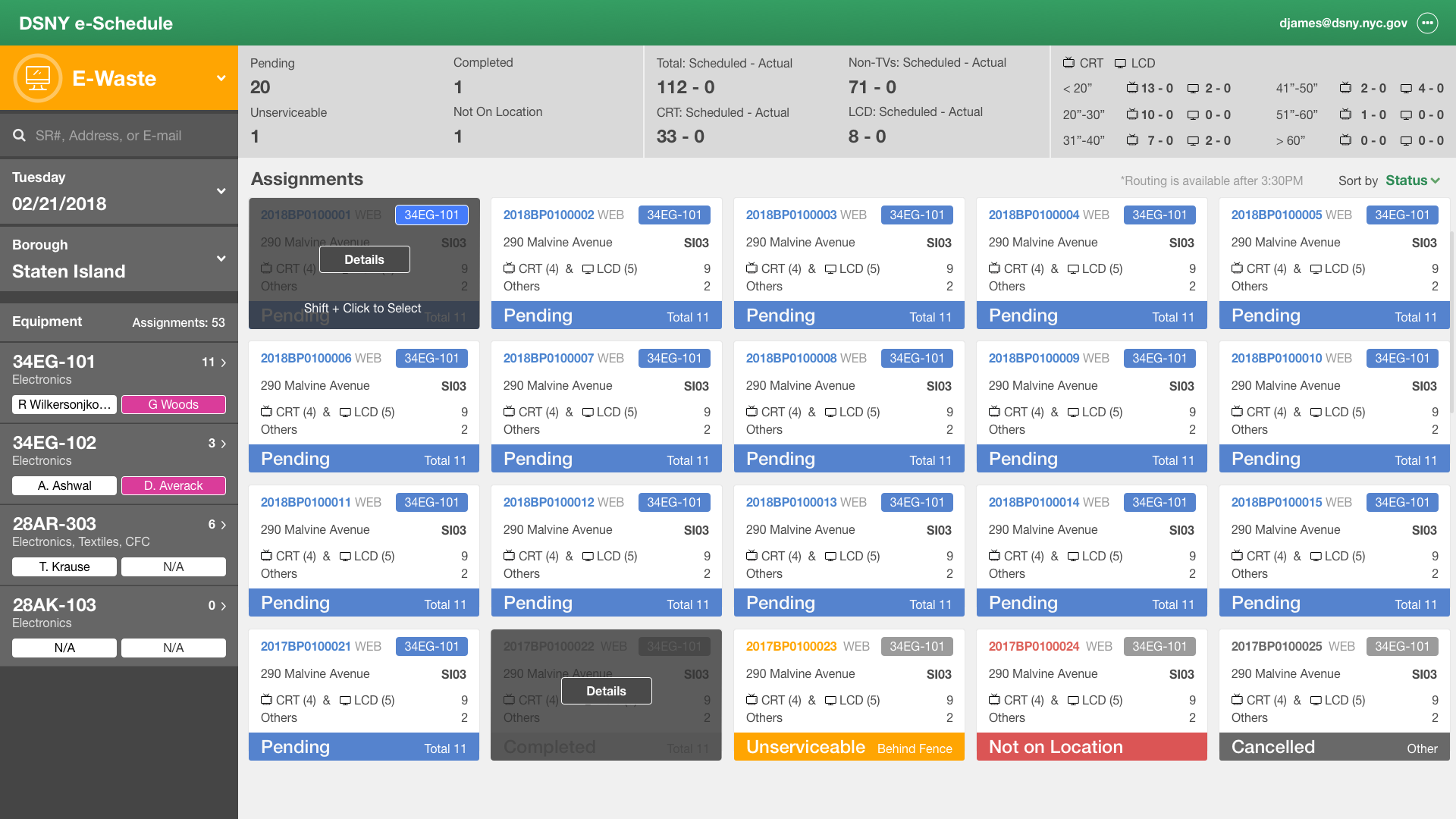
Task: Click the search magnifier icon
Action: [x=19, y=135]
